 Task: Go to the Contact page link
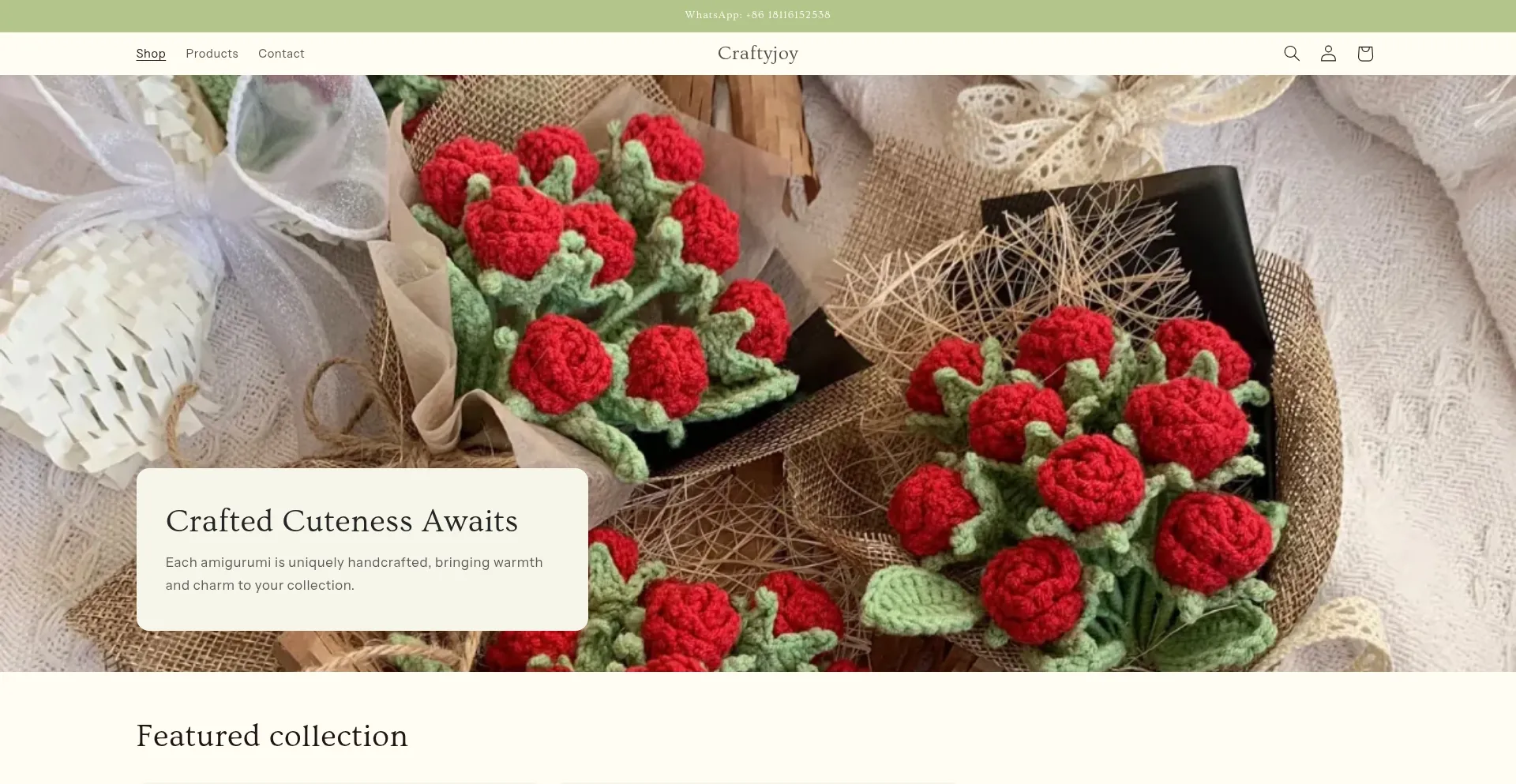click(x=281, y=54)
